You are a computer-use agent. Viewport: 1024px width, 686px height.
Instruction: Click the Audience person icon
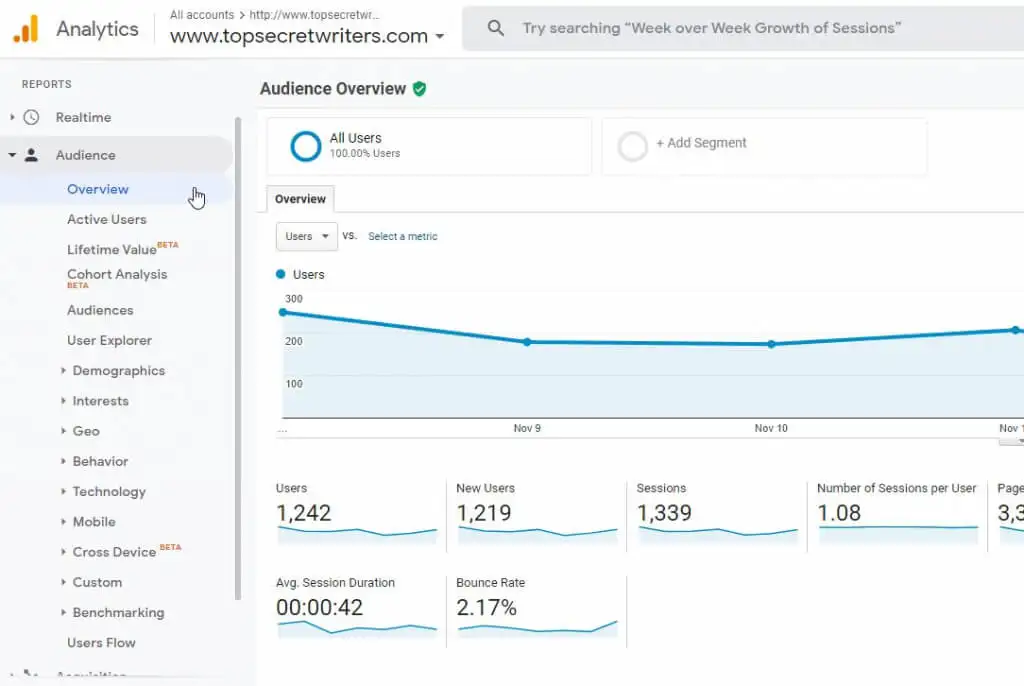31,155
